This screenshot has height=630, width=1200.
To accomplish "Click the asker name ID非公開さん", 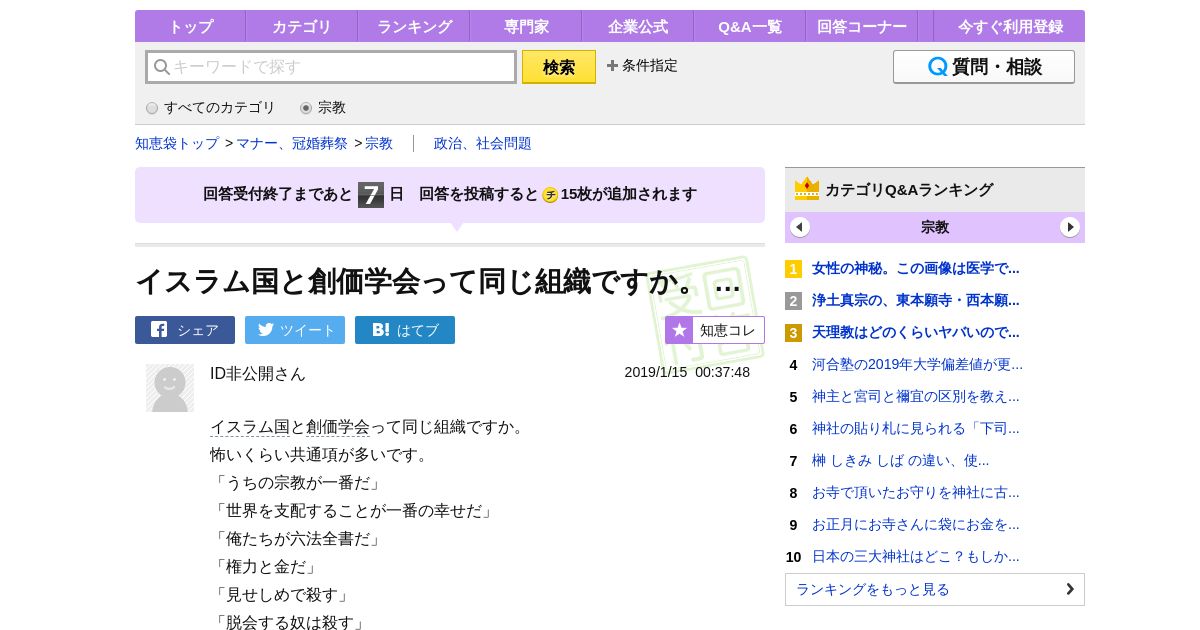I will click(258, 373).
